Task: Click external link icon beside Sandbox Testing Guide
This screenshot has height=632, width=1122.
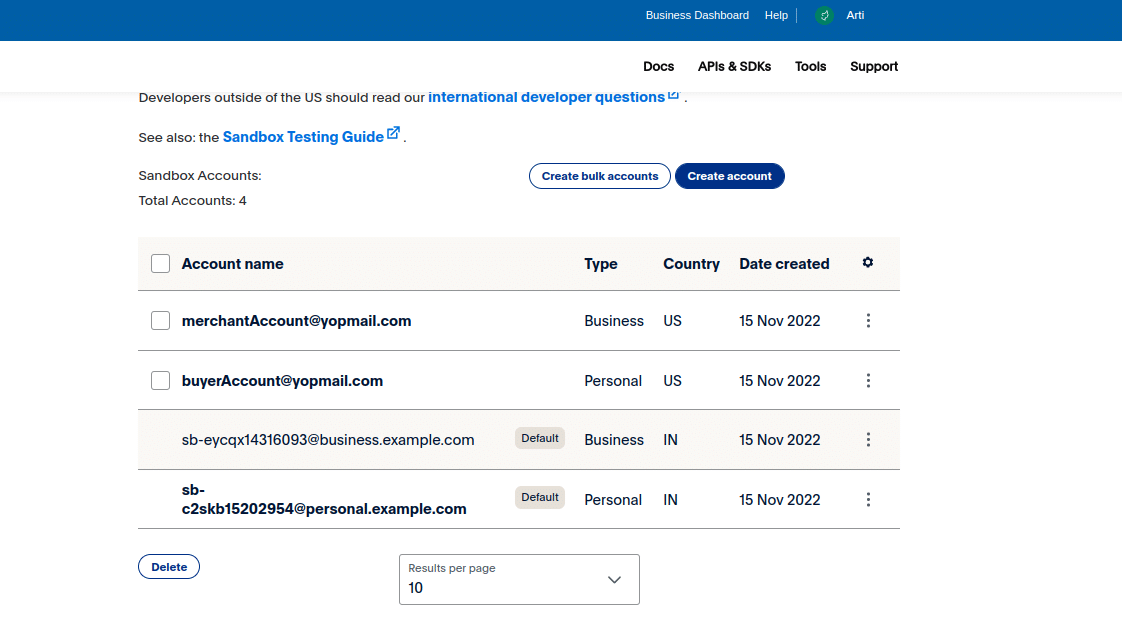Action: [394, 133]
